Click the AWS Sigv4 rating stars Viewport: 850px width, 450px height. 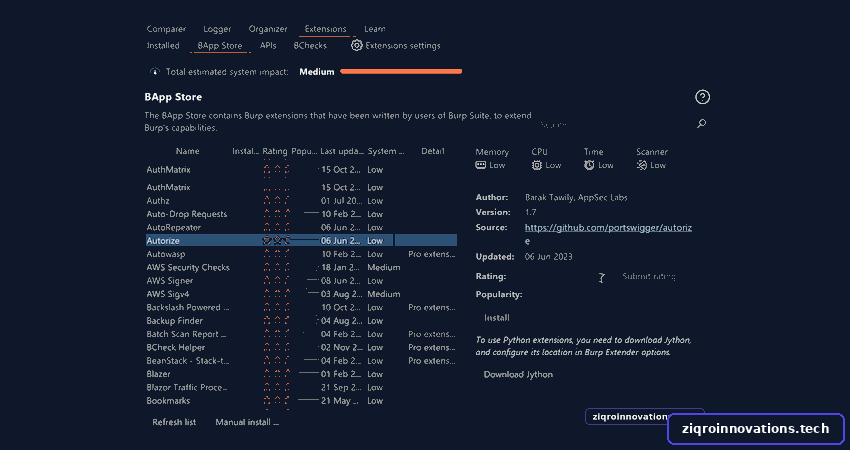[276, 294]
